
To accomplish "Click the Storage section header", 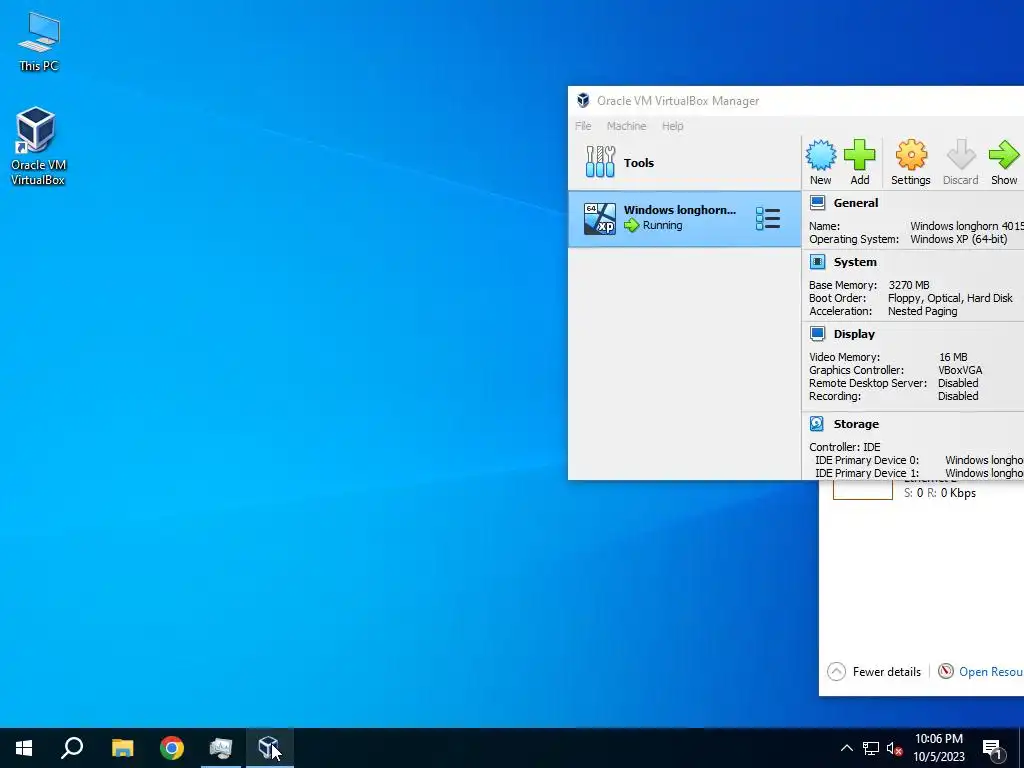I will pyautogui.click(x=856, y=424).
